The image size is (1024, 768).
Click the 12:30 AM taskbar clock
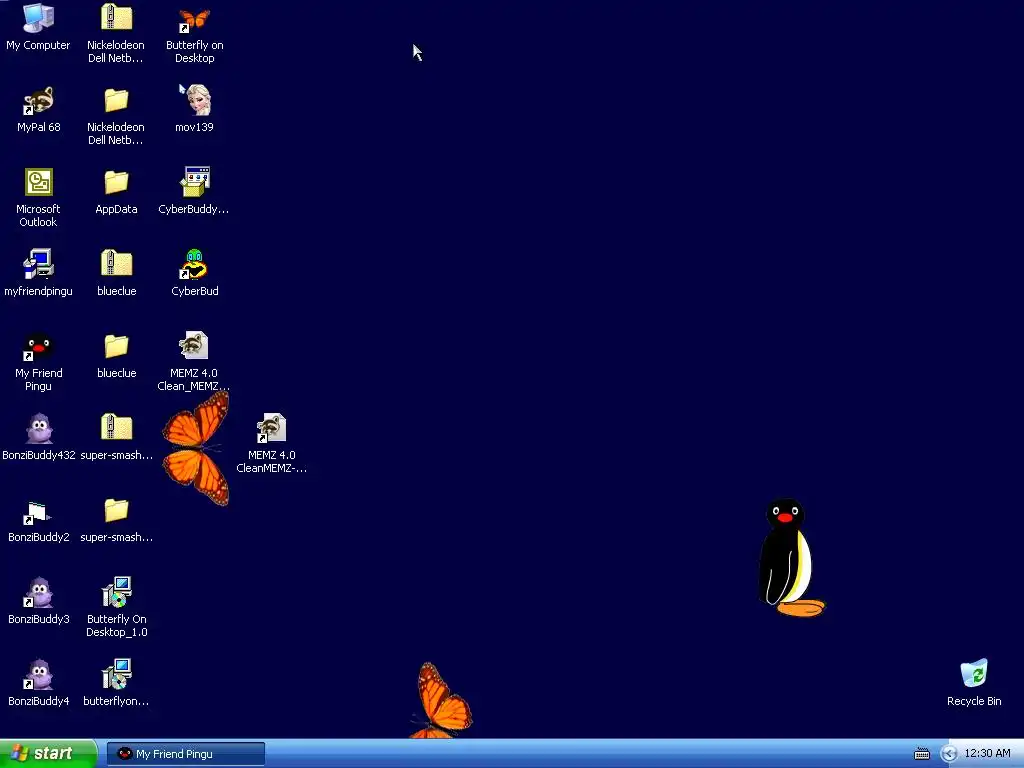pos(987,754)
